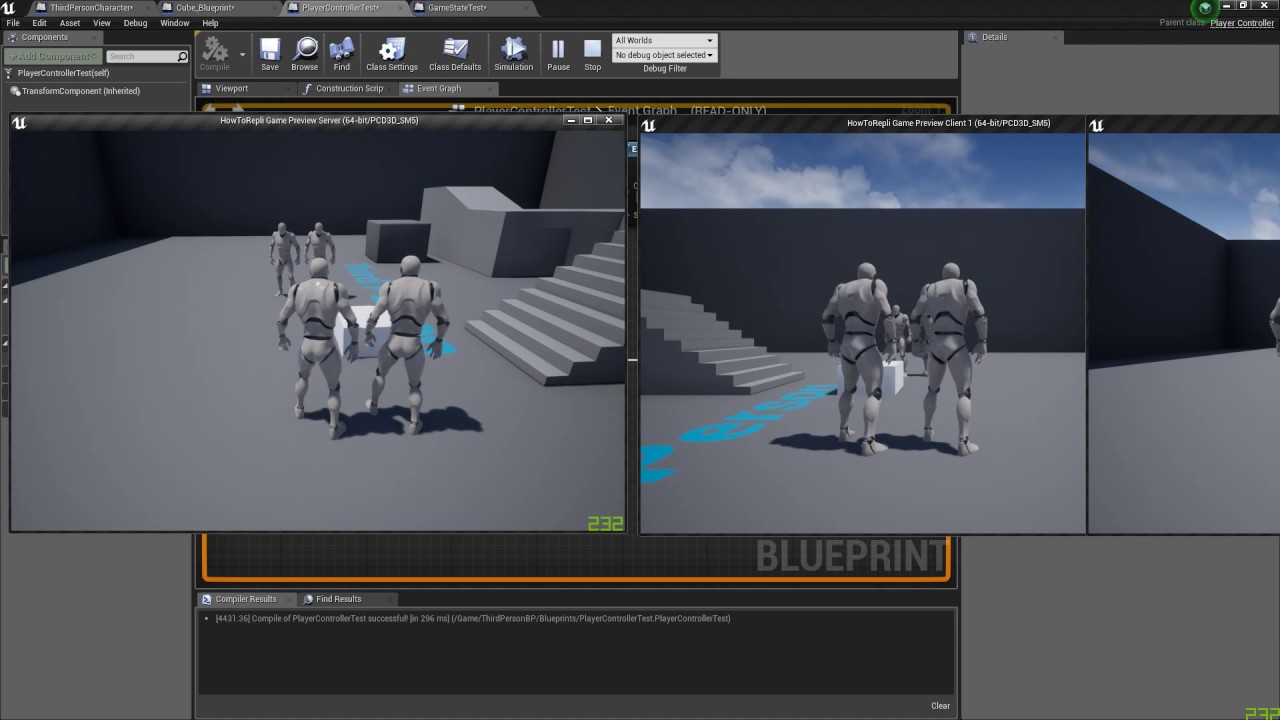The width and height of the screenshot is (1280, 720).
Task: Stop the play session
Action: [x=593, y=53]
